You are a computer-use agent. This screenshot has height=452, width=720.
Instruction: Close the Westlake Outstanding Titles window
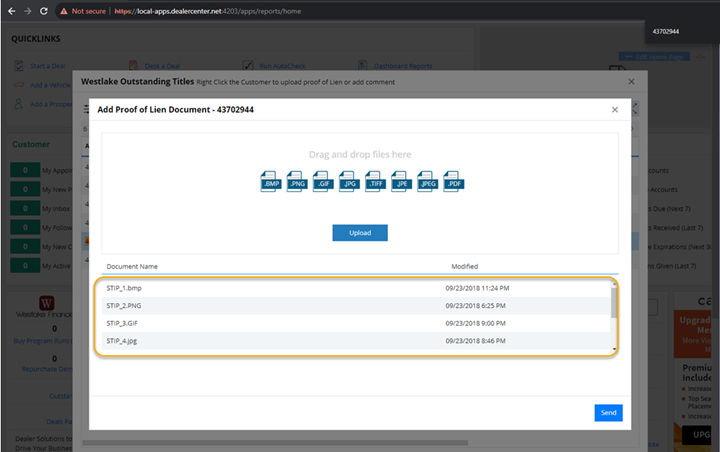[631, 81]
